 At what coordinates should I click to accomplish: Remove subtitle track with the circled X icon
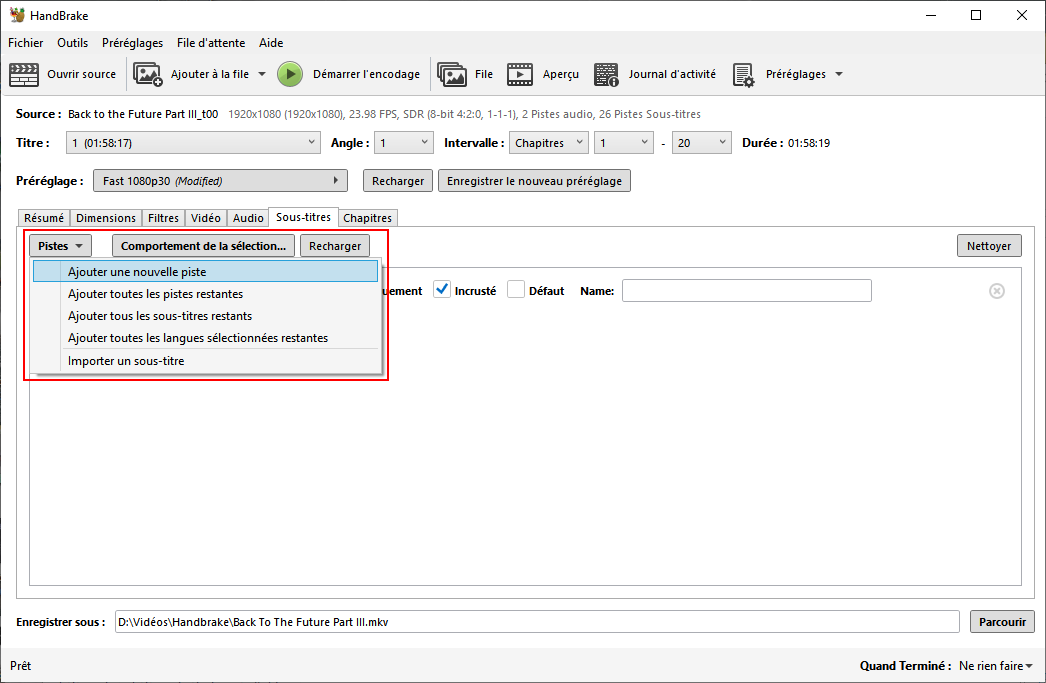pos(996,291)
